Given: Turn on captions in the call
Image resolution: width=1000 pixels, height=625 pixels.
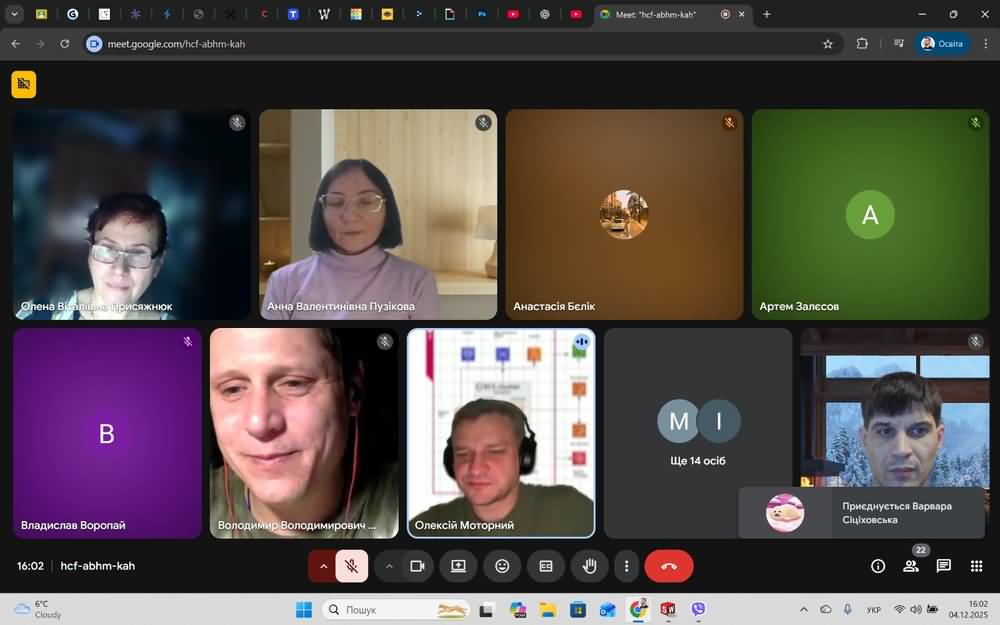Looking at the screenshot, I should pyautogui.click(x=546, y=566).
